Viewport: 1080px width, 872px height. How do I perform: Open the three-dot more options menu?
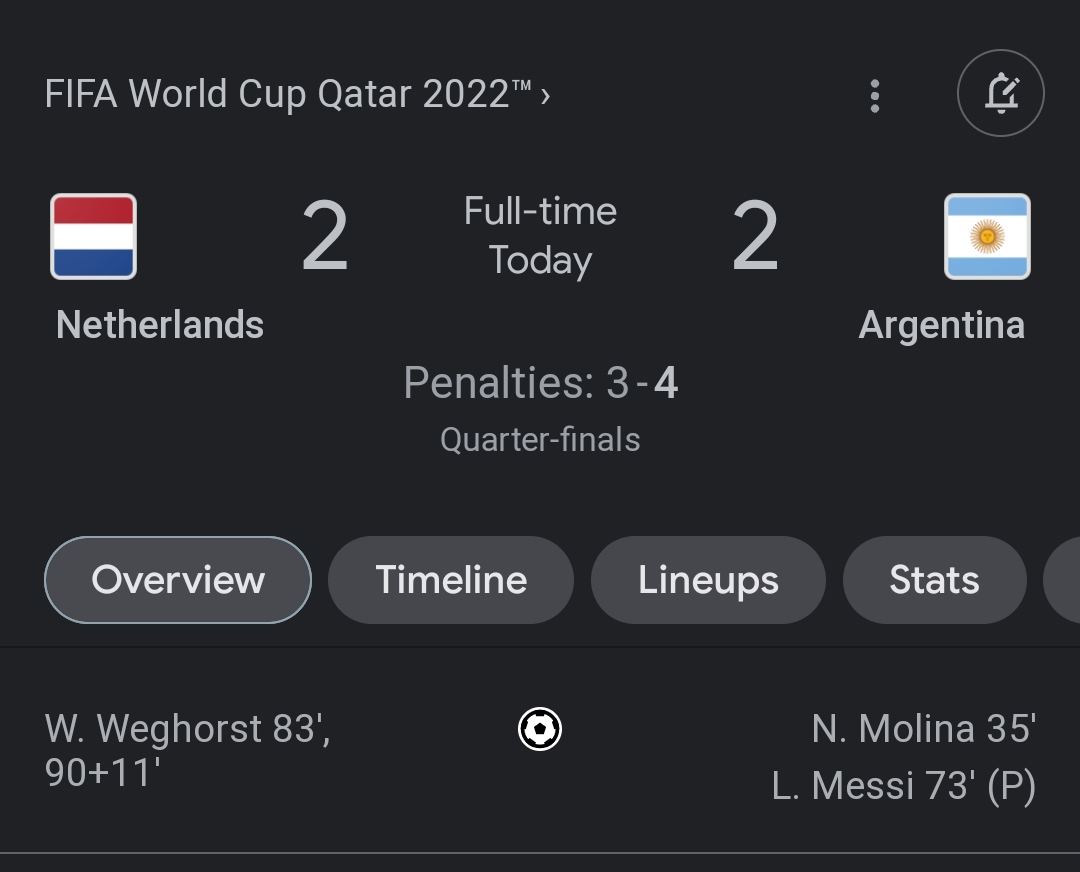875,96
